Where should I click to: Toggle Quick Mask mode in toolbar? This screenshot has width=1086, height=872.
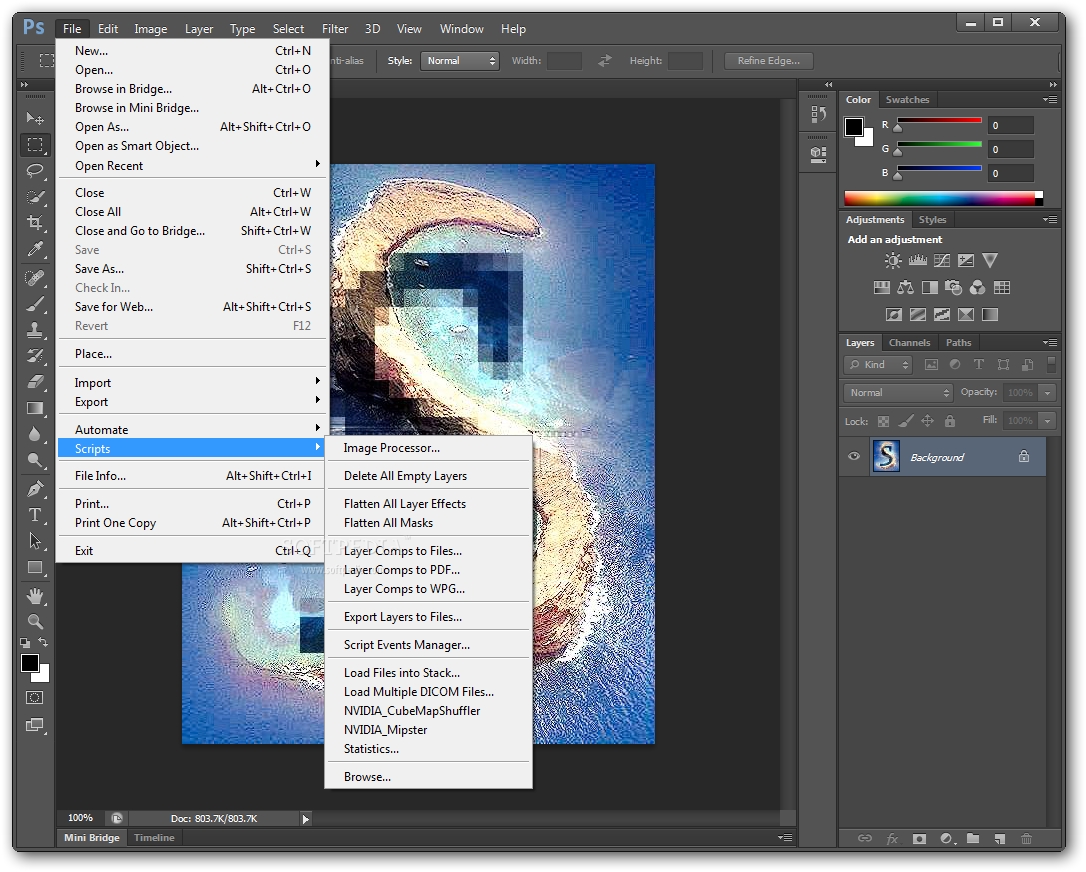coord(35,698)
